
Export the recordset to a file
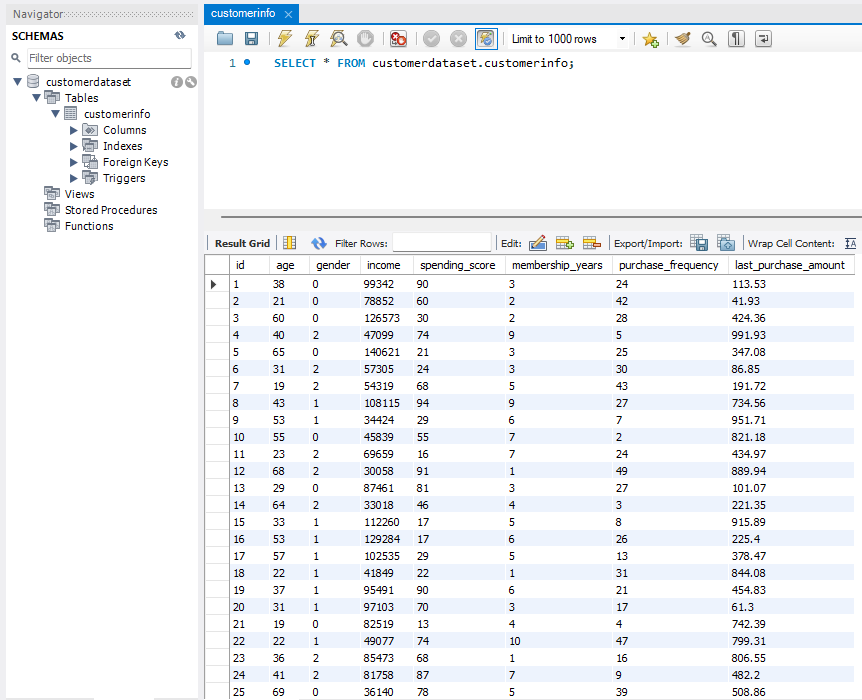(700, 243)
